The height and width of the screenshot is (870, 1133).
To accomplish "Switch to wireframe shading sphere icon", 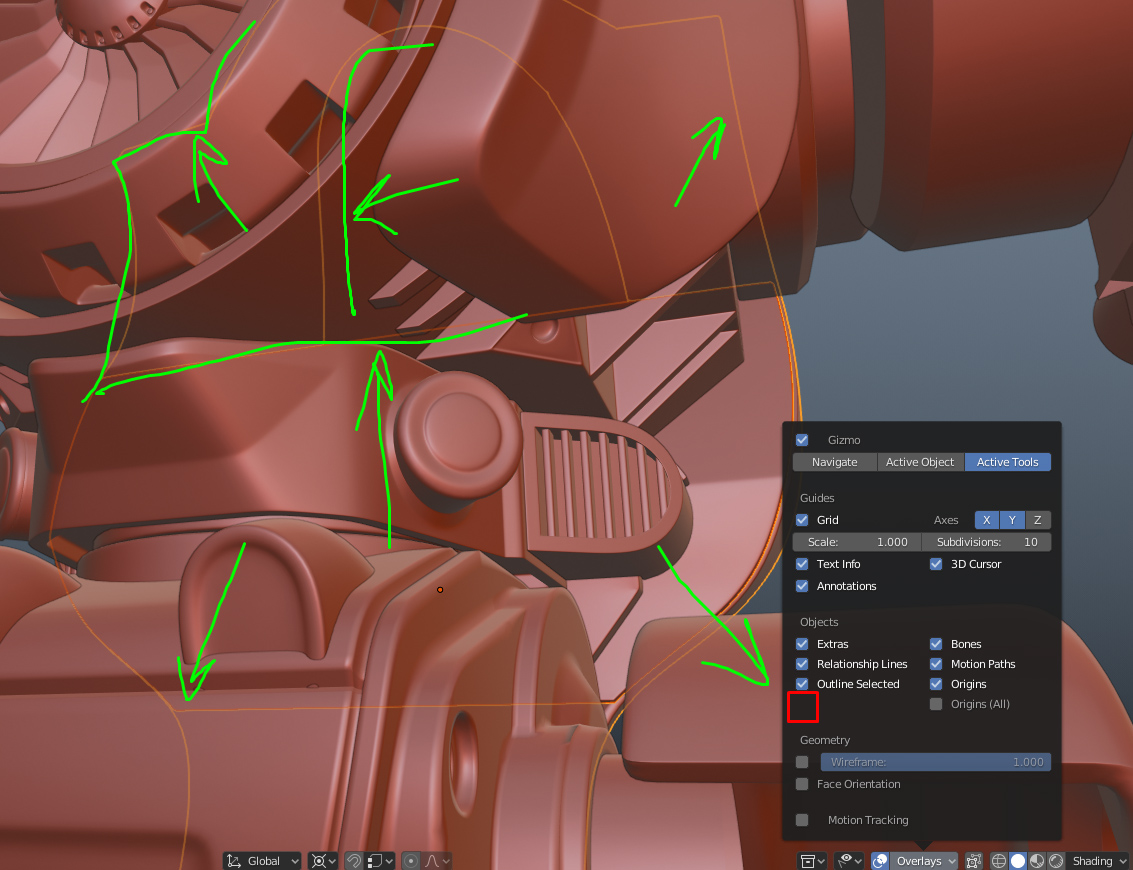I will [999, 861].
